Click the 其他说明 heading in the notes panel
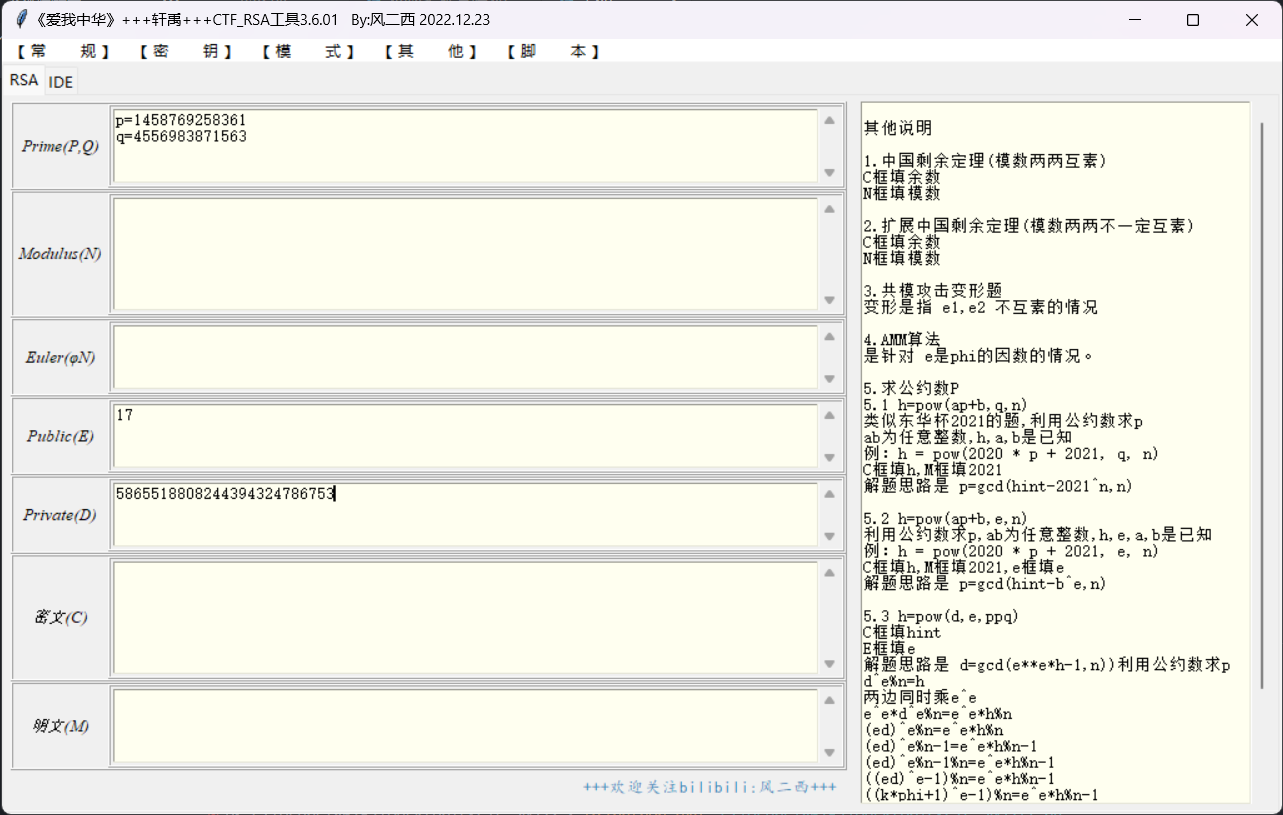The width and height of the screenshot is (1283, 815). [x=898, y=128]
